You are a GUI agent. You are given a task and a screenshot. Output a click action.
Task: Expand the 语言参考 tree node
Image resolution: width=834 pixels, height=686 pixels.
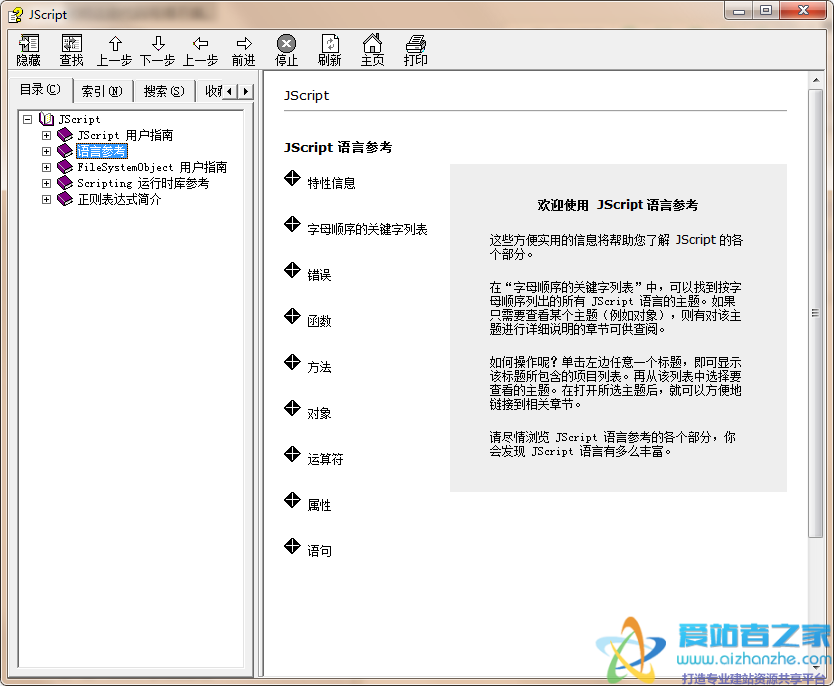pos(46,151)
